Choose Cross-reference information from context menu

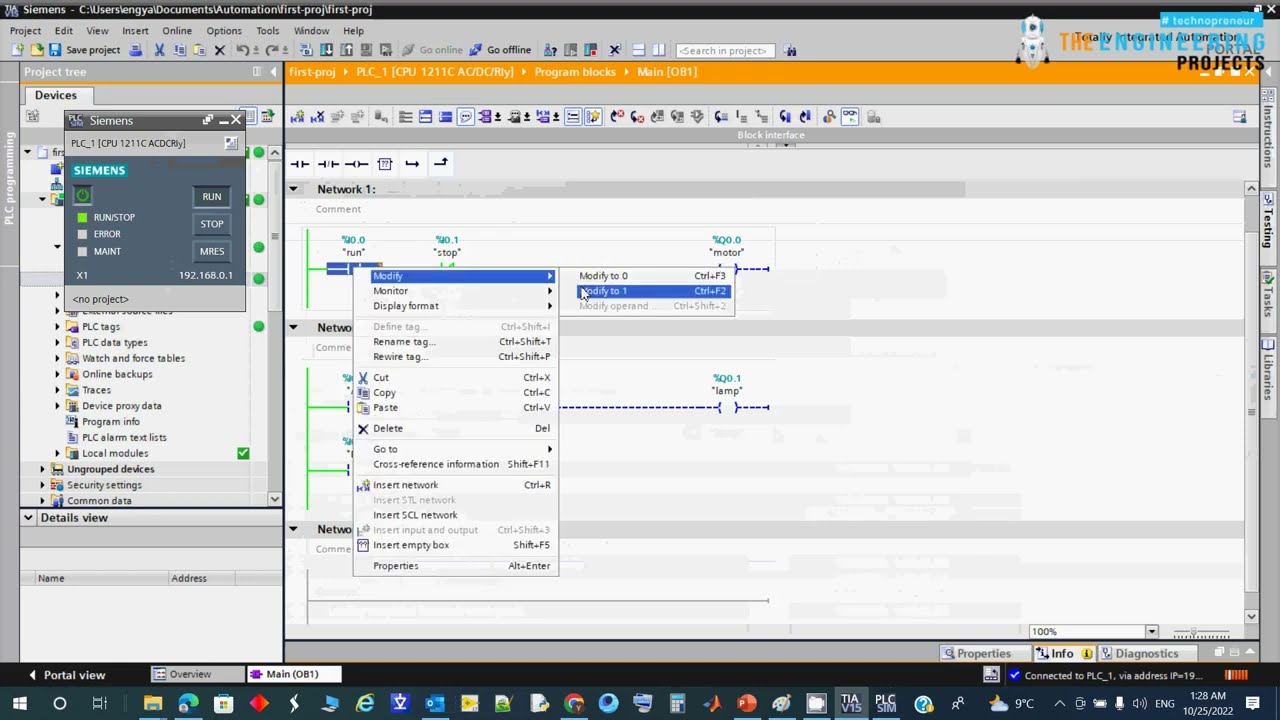click(x=455, y=464)
